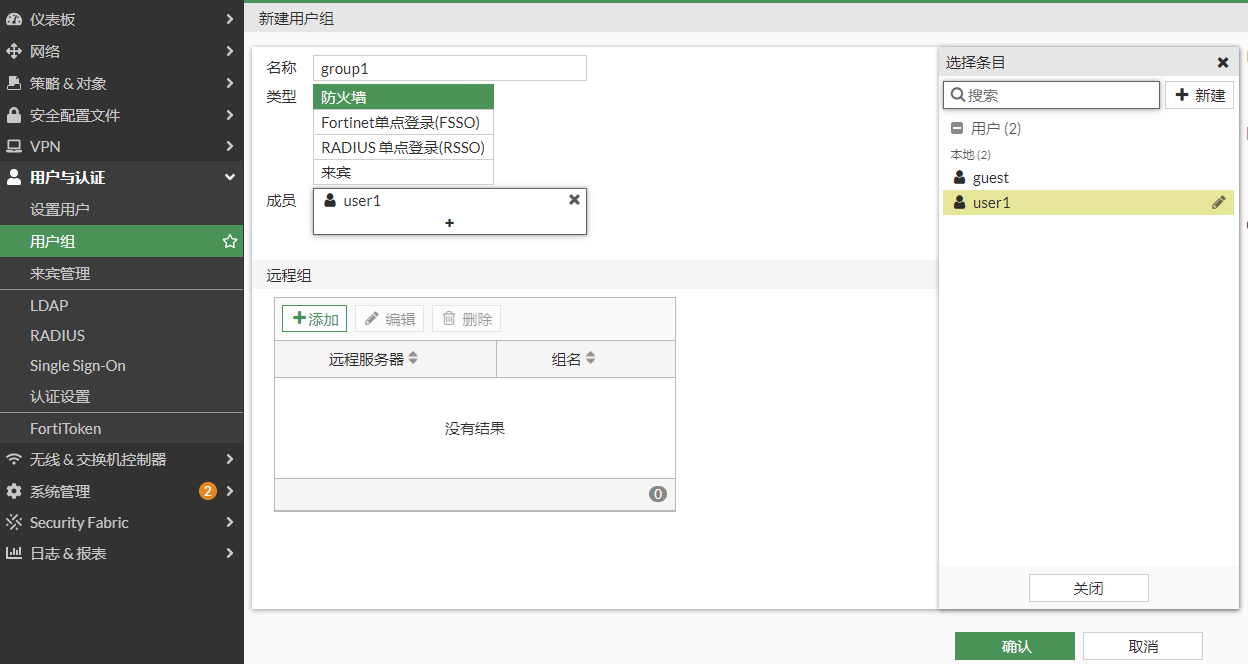Click the policy & objects icon

[14, 83]
